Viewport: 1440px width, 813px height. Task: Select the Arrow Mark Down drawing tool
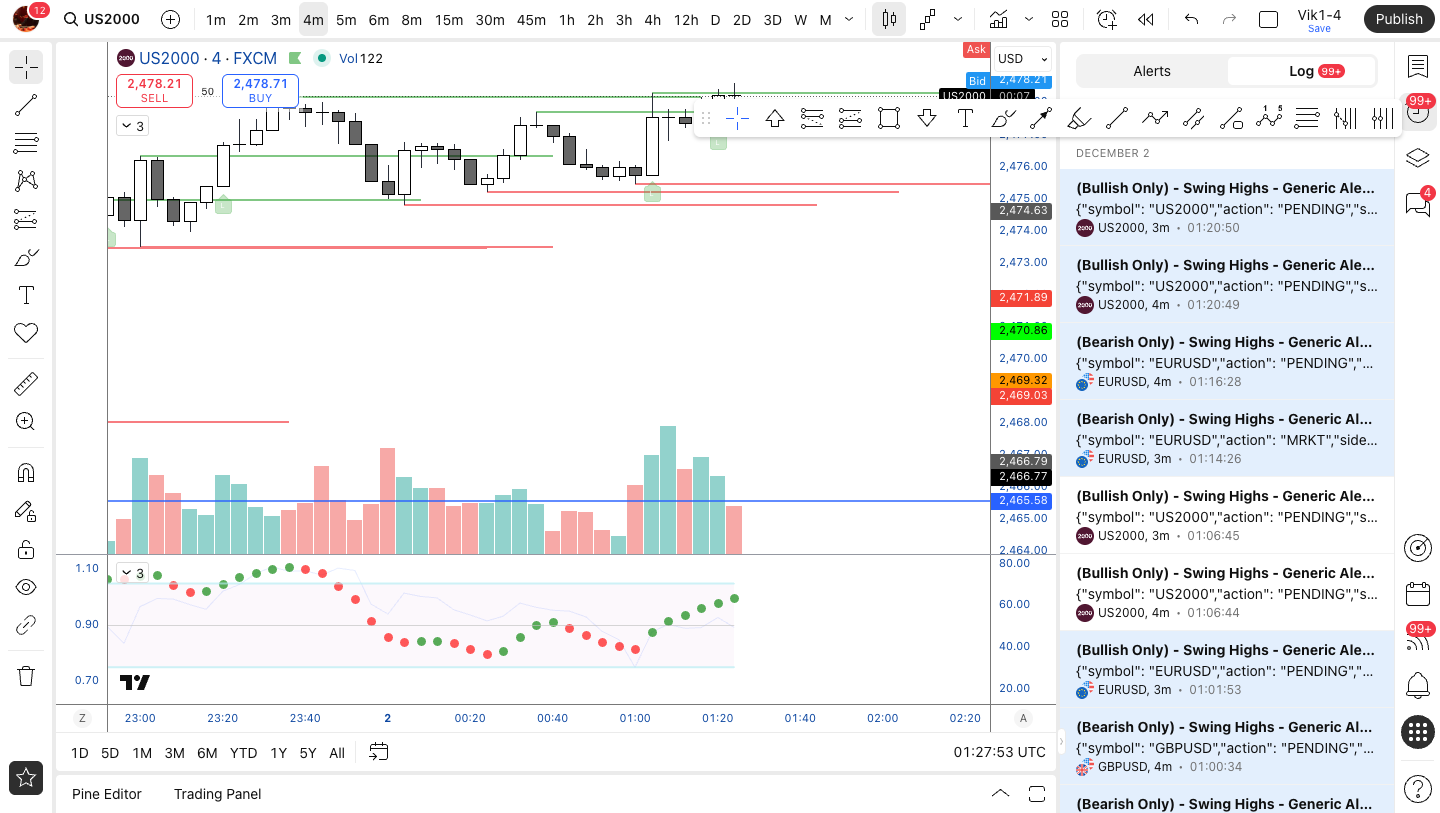(927, 119)
